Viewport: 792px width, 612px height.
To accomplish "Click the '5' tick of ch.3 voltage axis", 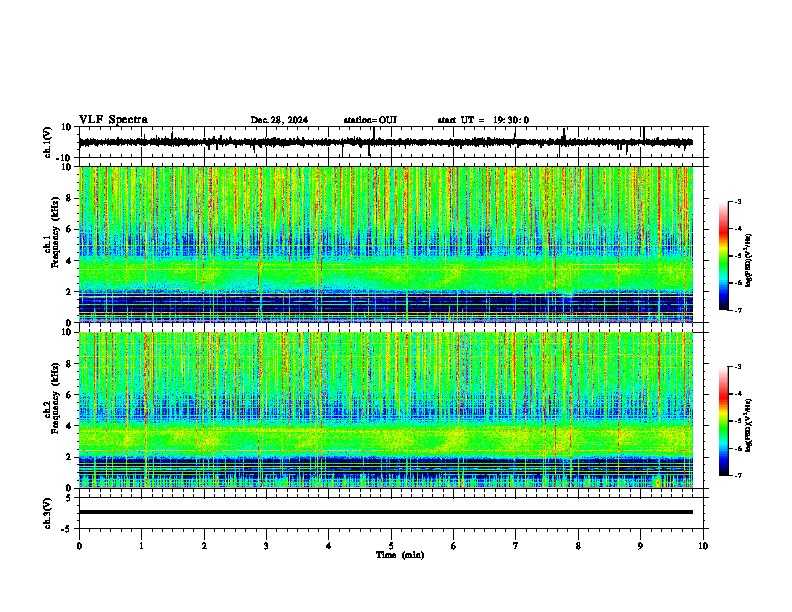I will [x=69, y=498].
